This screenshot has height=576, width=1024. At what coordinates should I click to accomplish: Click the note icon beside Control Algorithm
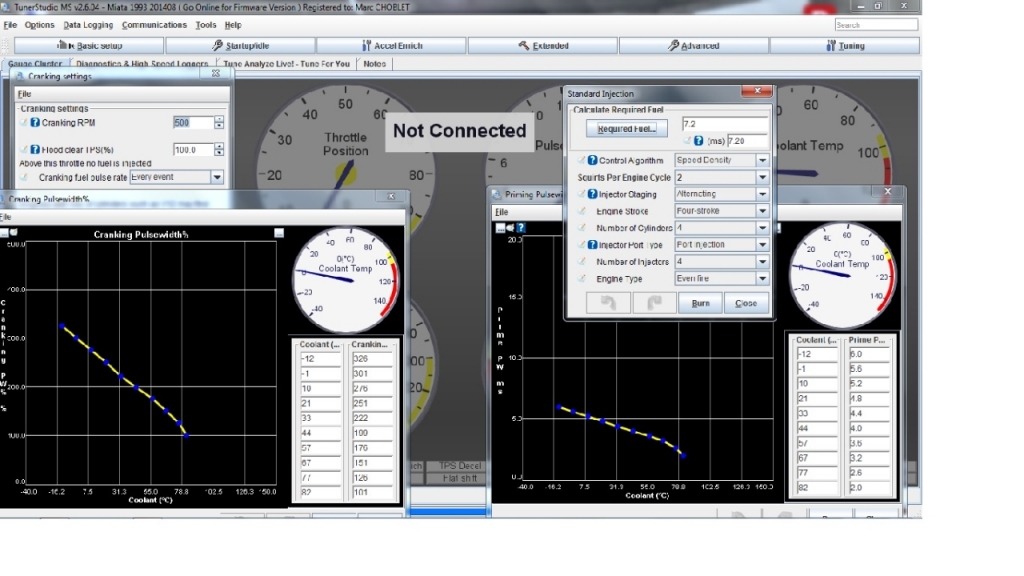tap(581, 160)
